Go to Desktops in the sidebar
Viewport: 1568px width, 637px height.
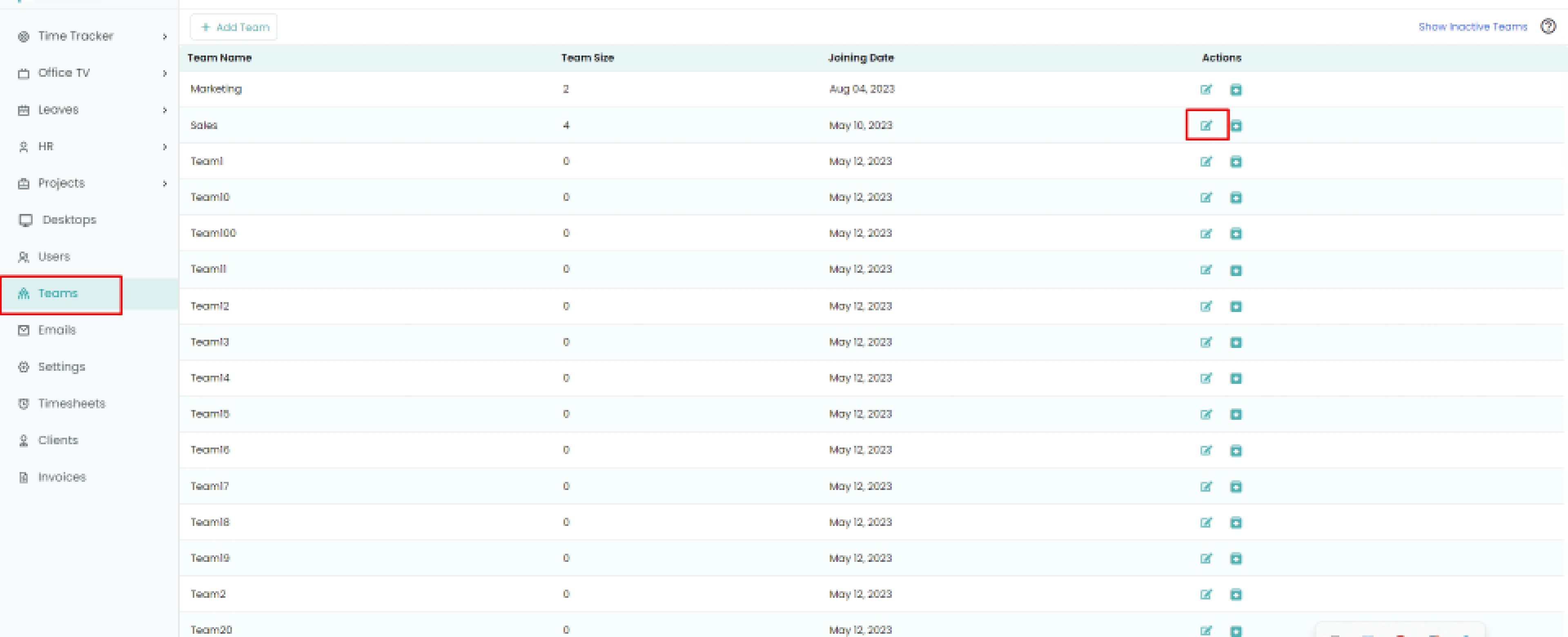69,219
